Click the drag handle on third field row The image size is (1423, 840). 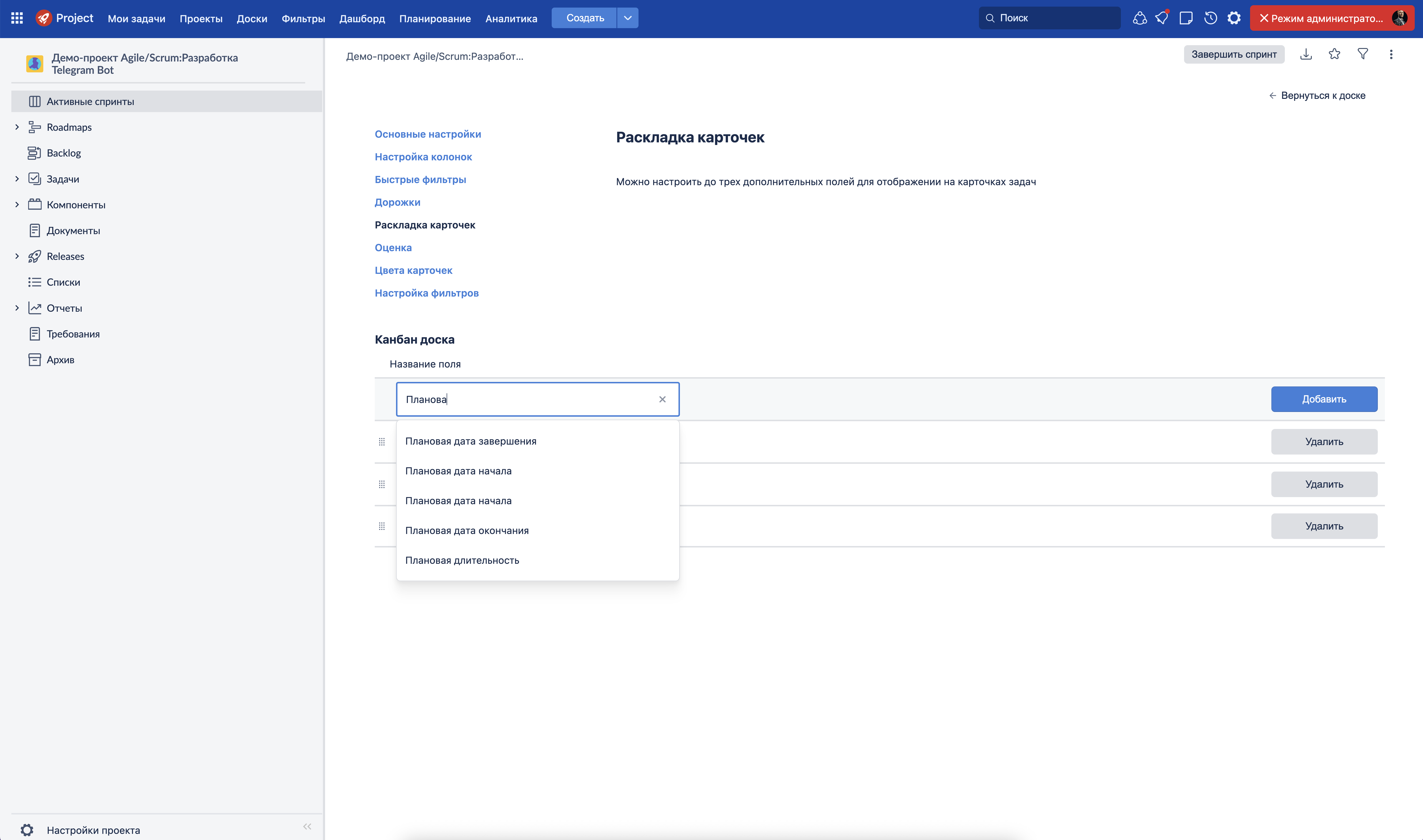click(382, 526)
